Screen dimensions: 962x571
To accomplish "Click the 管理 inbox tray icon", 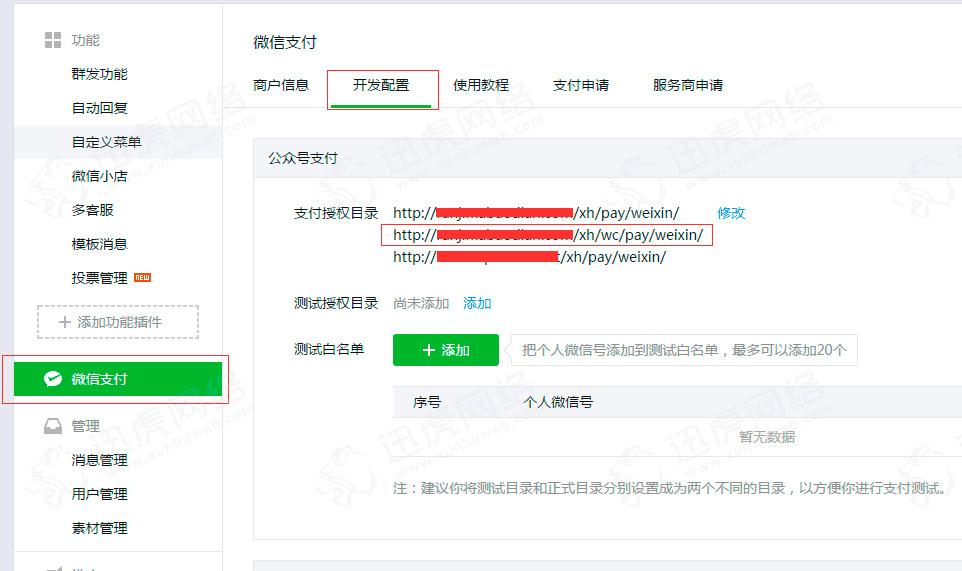I will [x=53, y=426].
